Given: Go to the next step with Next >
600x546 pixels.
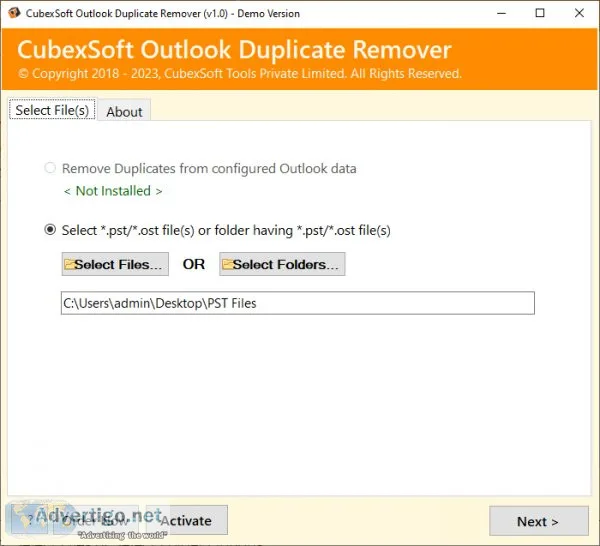Looking at the screenshot, I should click(x=539, y=521).
